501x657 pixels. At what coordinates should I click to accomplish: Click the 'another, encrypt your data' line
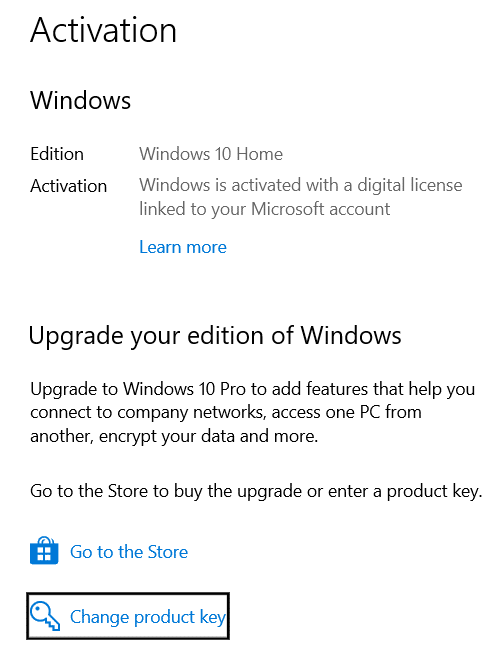174,436
